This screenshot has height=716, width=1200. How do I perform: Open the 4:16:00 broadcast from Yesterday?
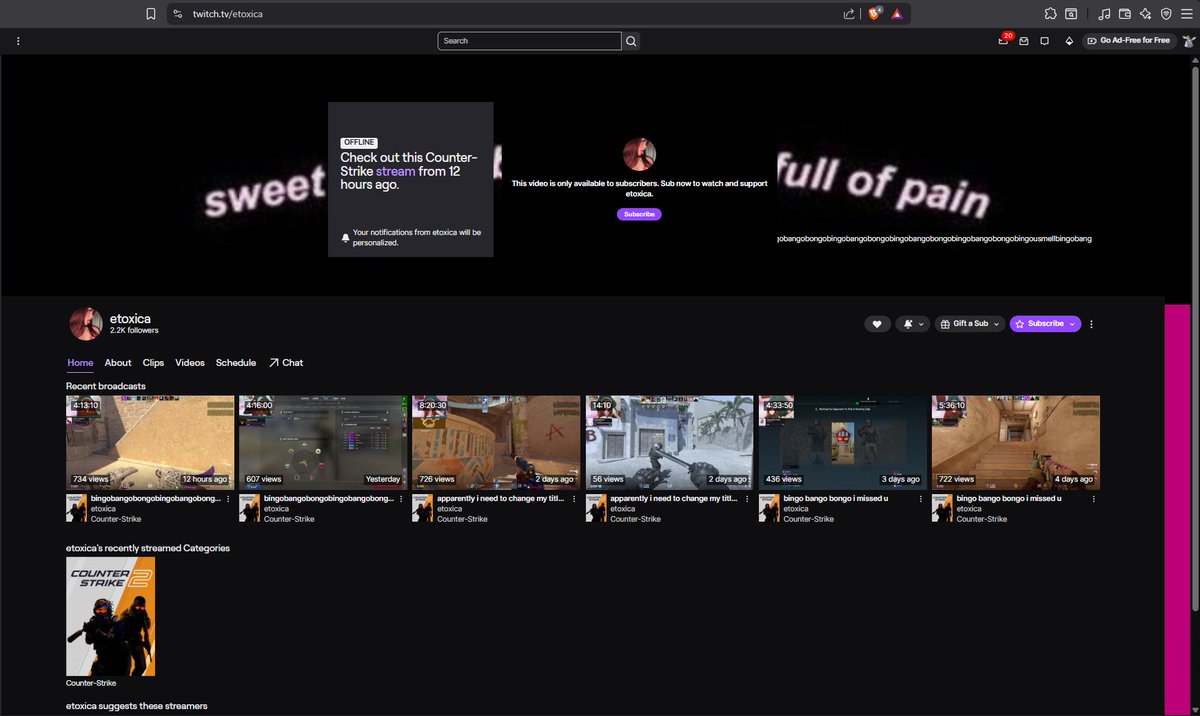click(x=323, y=442)
